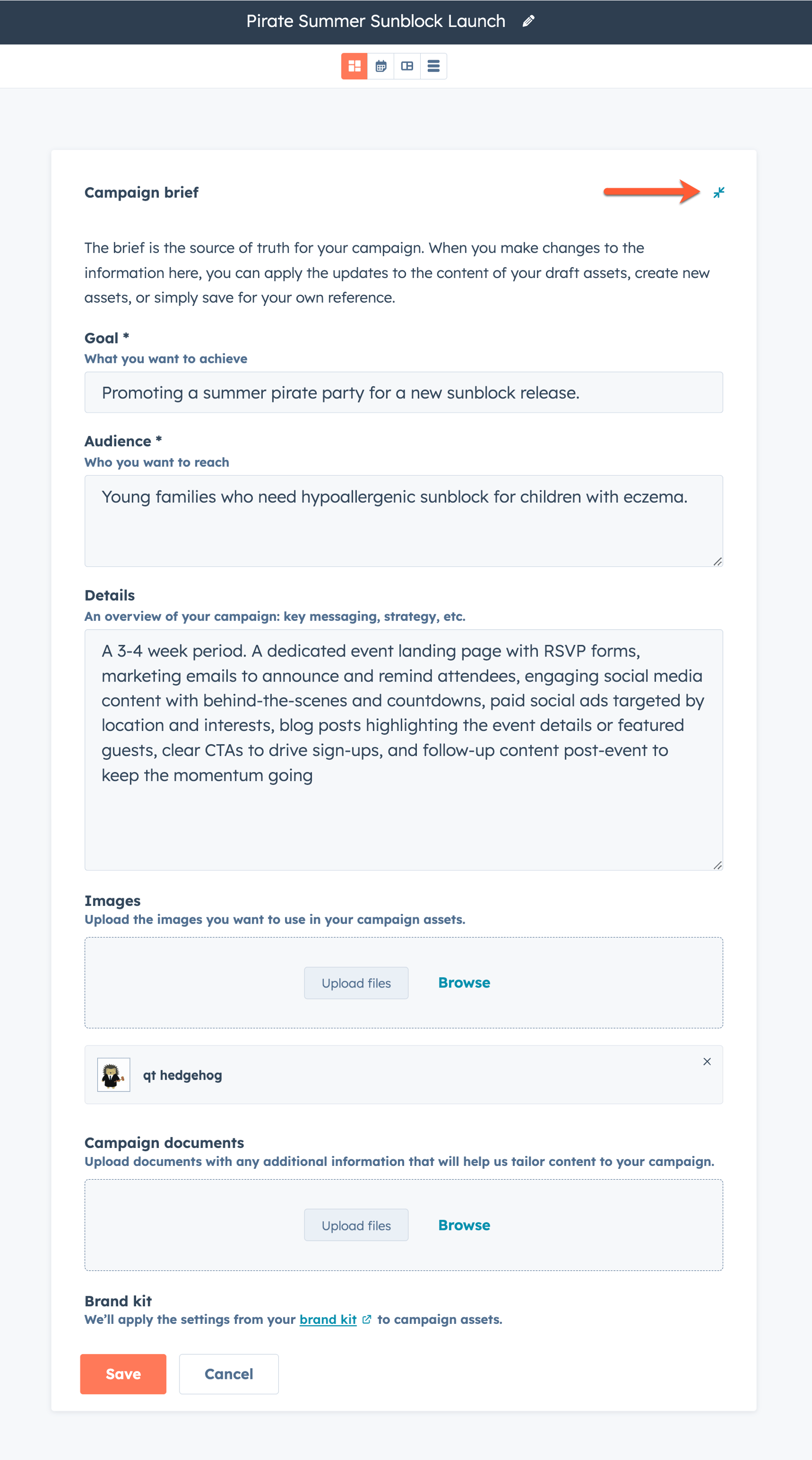Edit the Goal text field

point(404,392)
